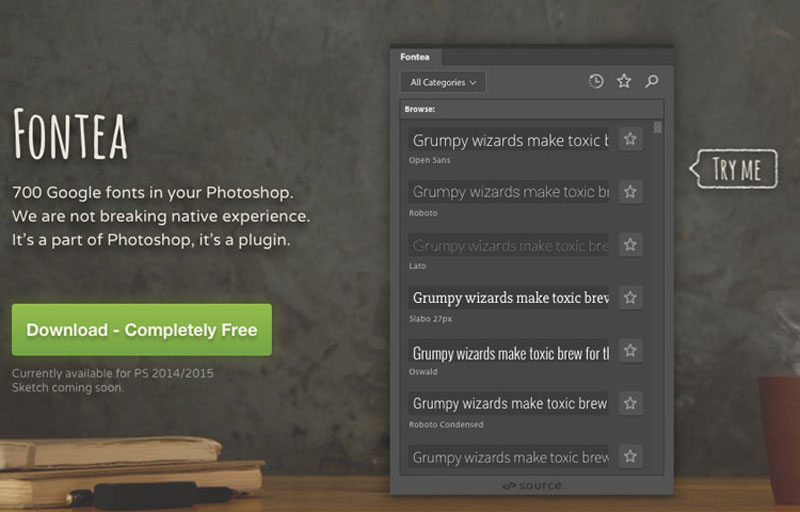Favorite the Oswald font star
800x512 pixels.
[630, 350]
